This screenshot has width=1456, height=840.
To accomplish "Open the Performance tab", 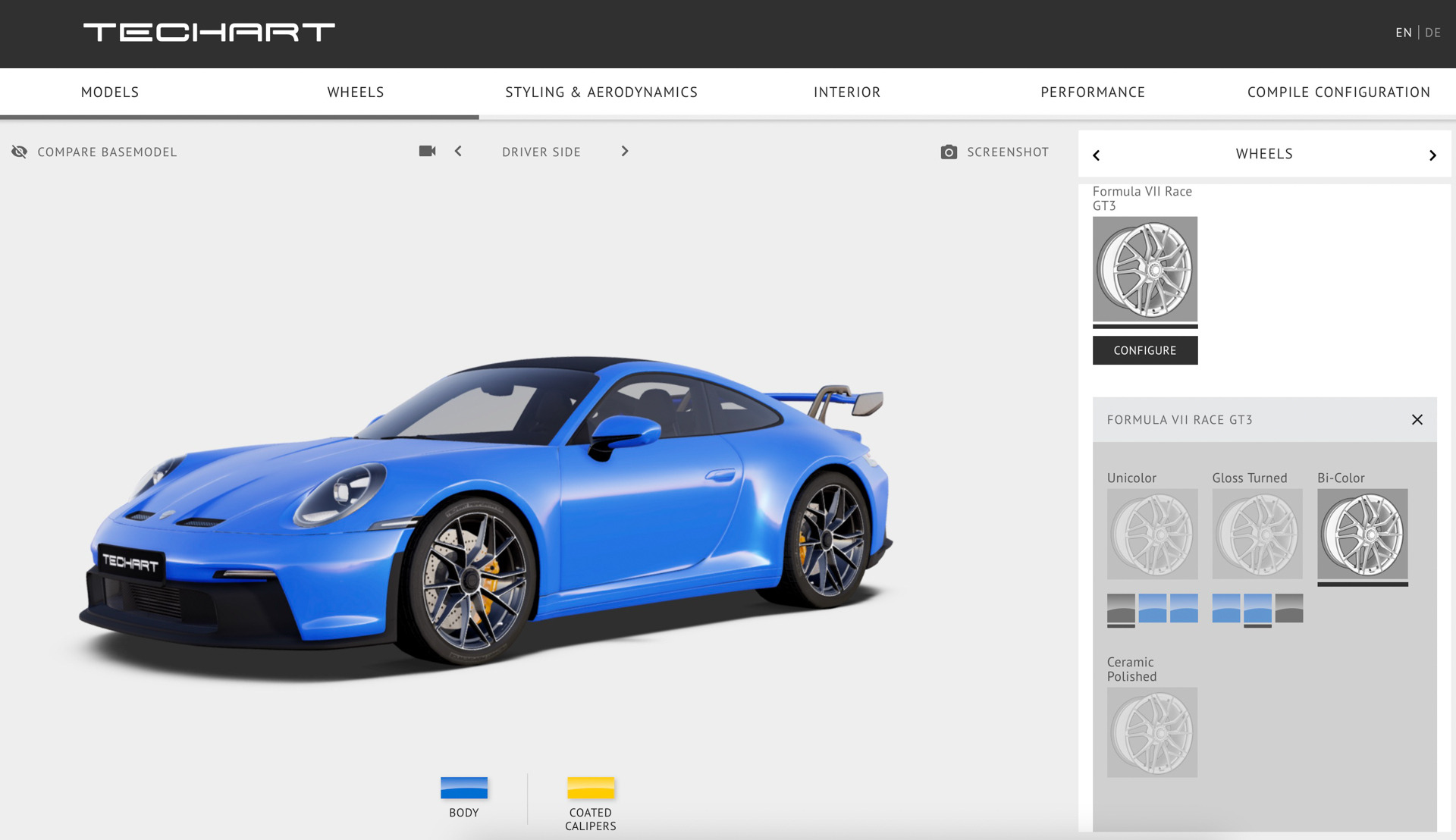I will pyautogui.click(x=1093, y=92).
